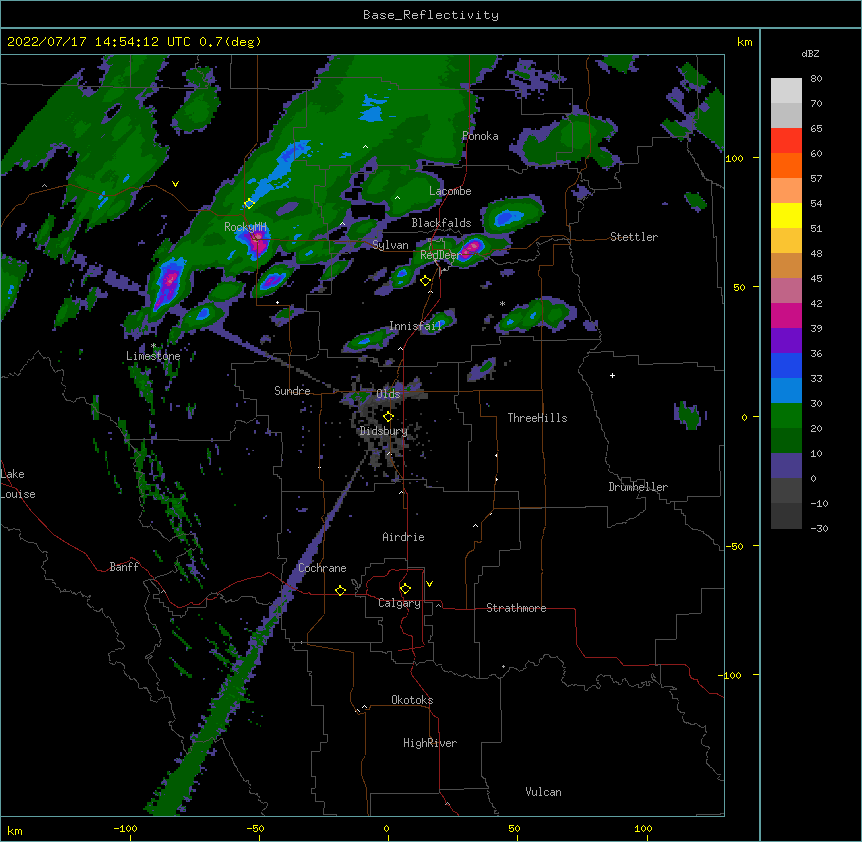This screenshot has width=862, height=842.
Task: Click the Lake Louise label
Action: pyautogui.click(x=18, y=484)
